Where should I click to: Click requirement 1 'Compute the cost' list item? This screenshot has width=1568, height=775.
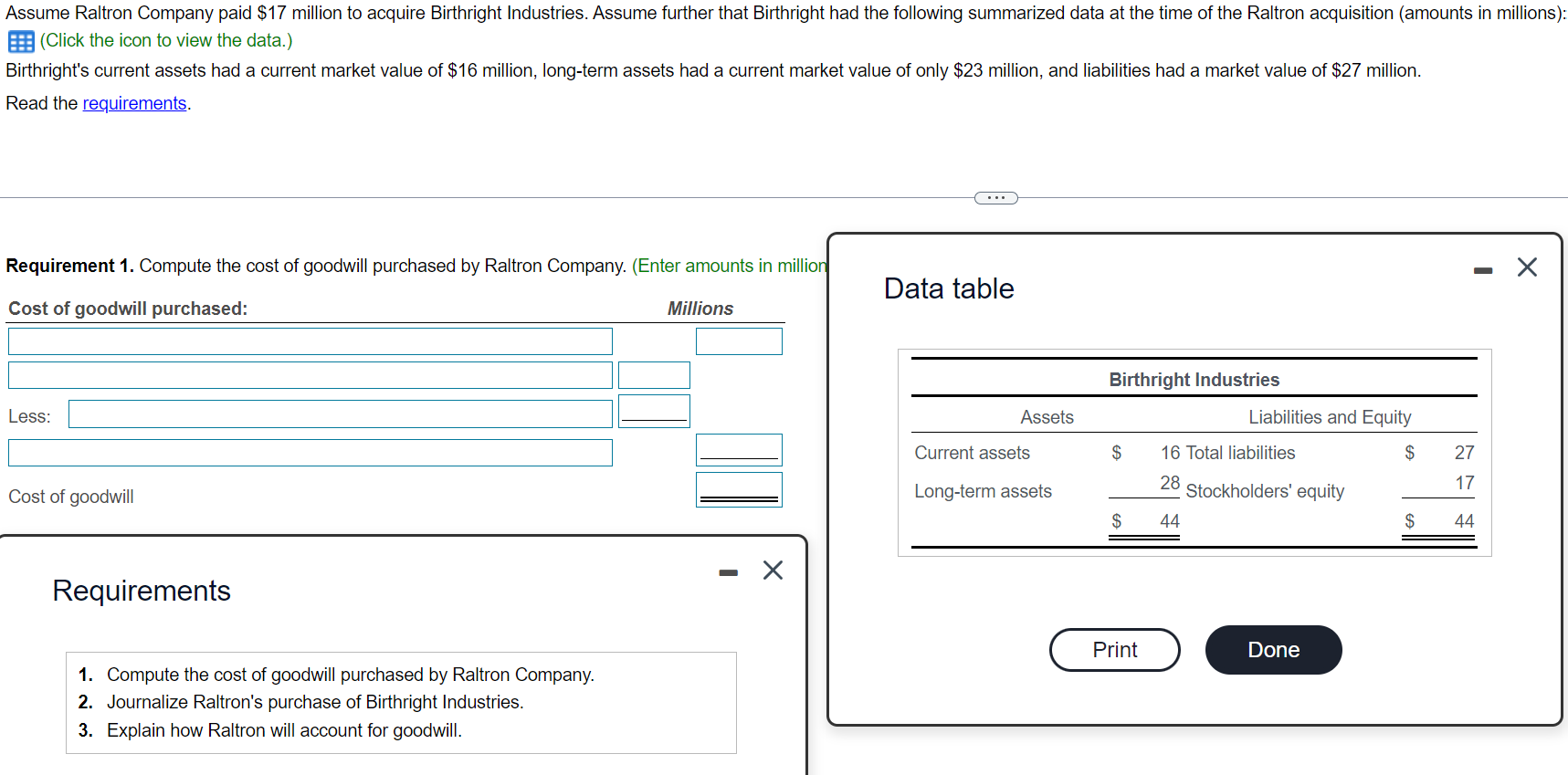[351, 675]
